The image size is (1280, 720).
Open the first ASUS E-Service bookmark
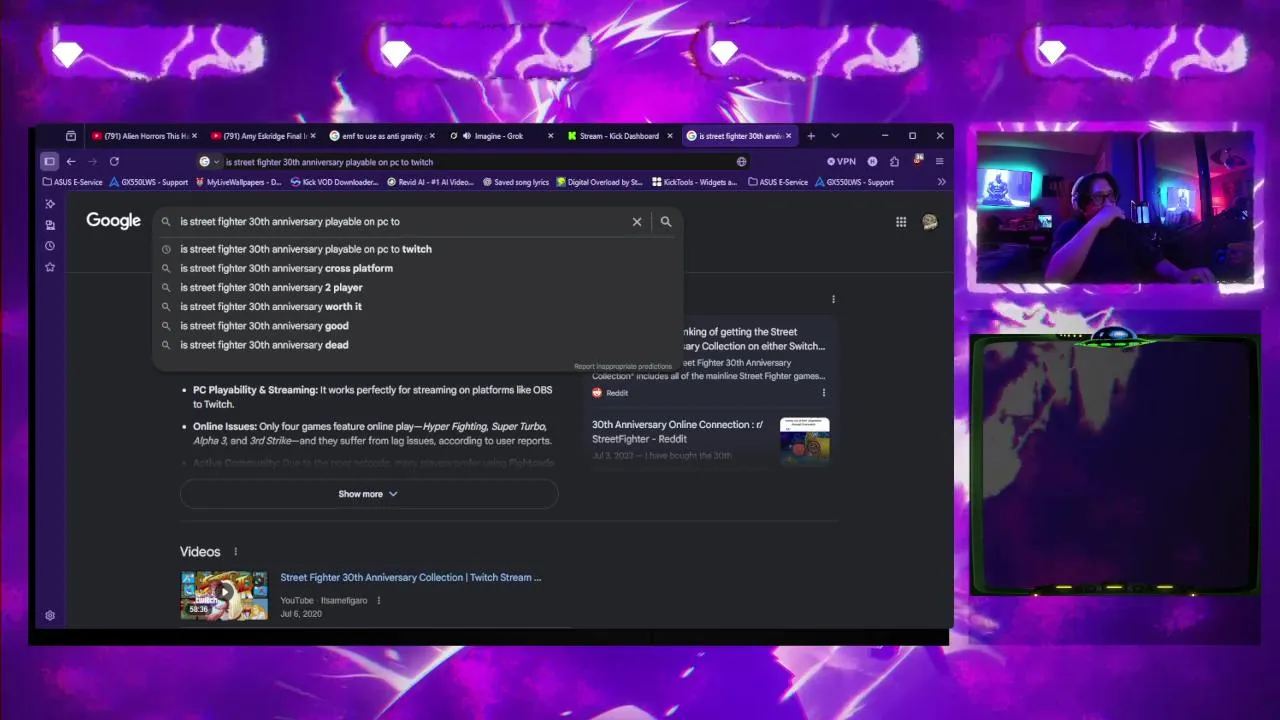[x=73, y=182]
